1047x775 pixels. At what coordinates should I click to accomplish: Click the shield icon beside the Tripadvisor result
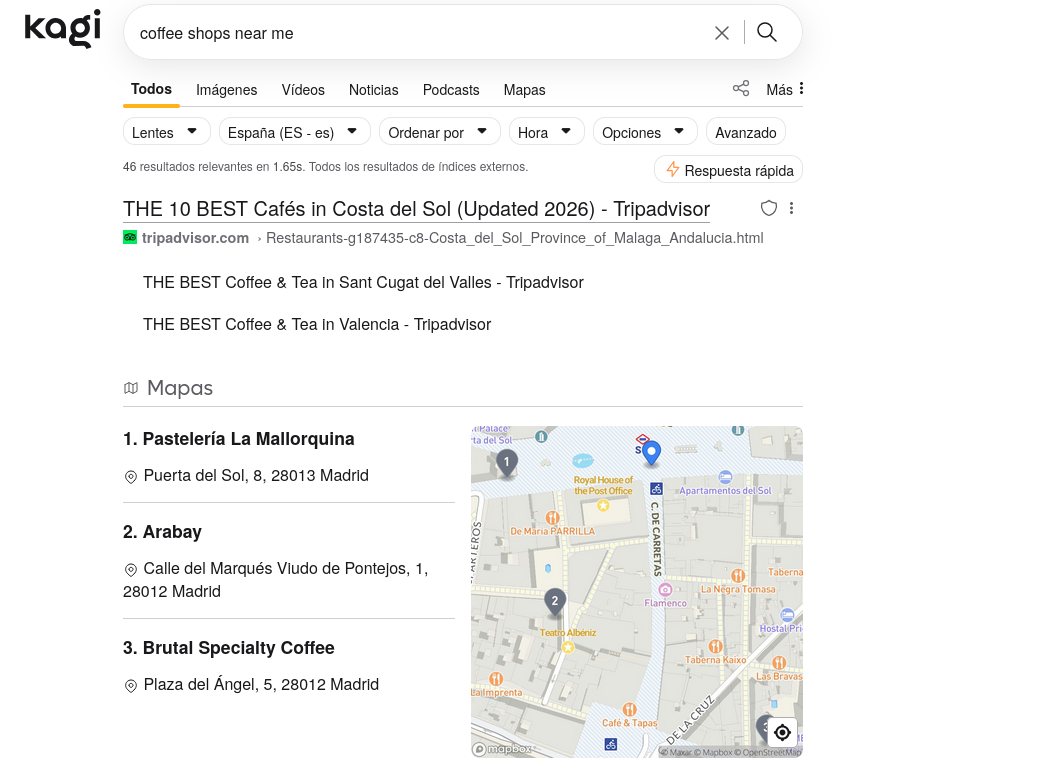(x=769, y=208)
